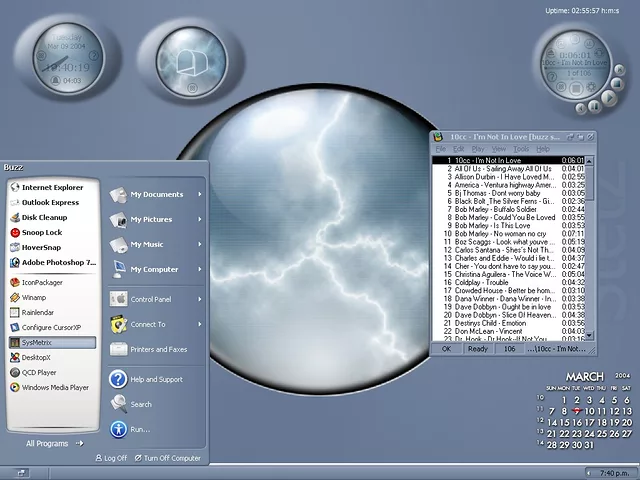Open the Tools menu in the playlist window
The image size is (640, 480).
(x=520, y=149)
